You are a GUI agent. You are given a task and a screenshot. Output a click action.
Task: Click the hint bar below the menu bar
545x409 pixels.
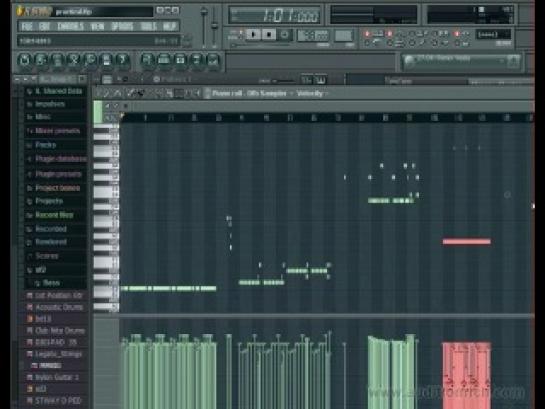(98, 41)
